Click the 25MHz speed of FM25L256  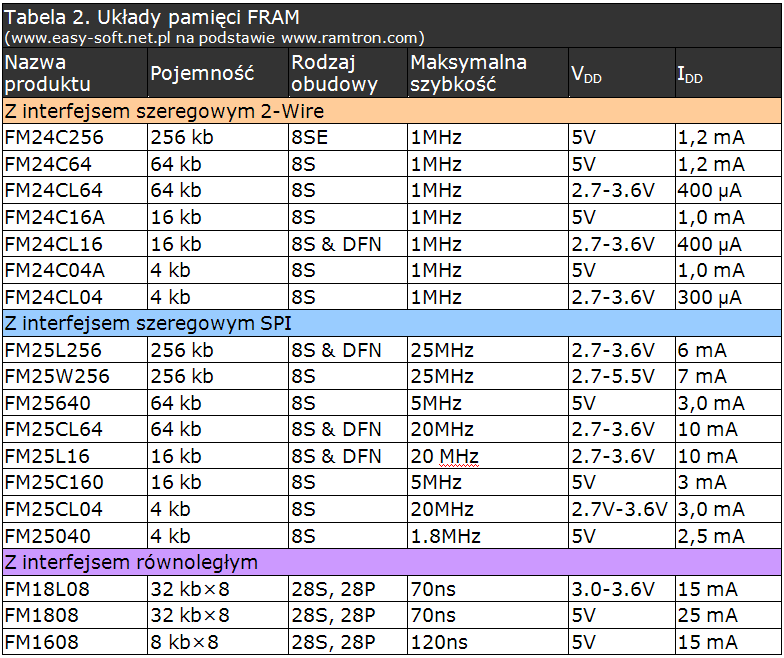pyautogui.click(x=488, y=350)
